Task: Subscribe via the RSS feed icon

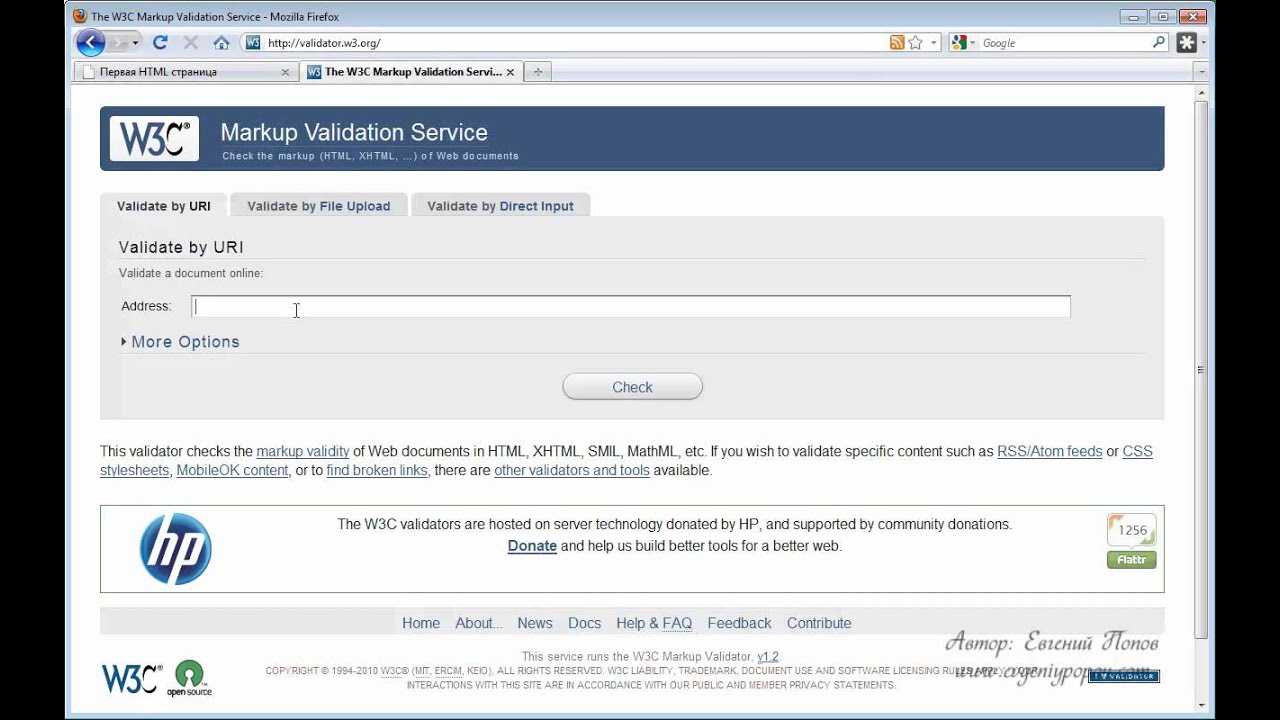Action: point(897,43)
